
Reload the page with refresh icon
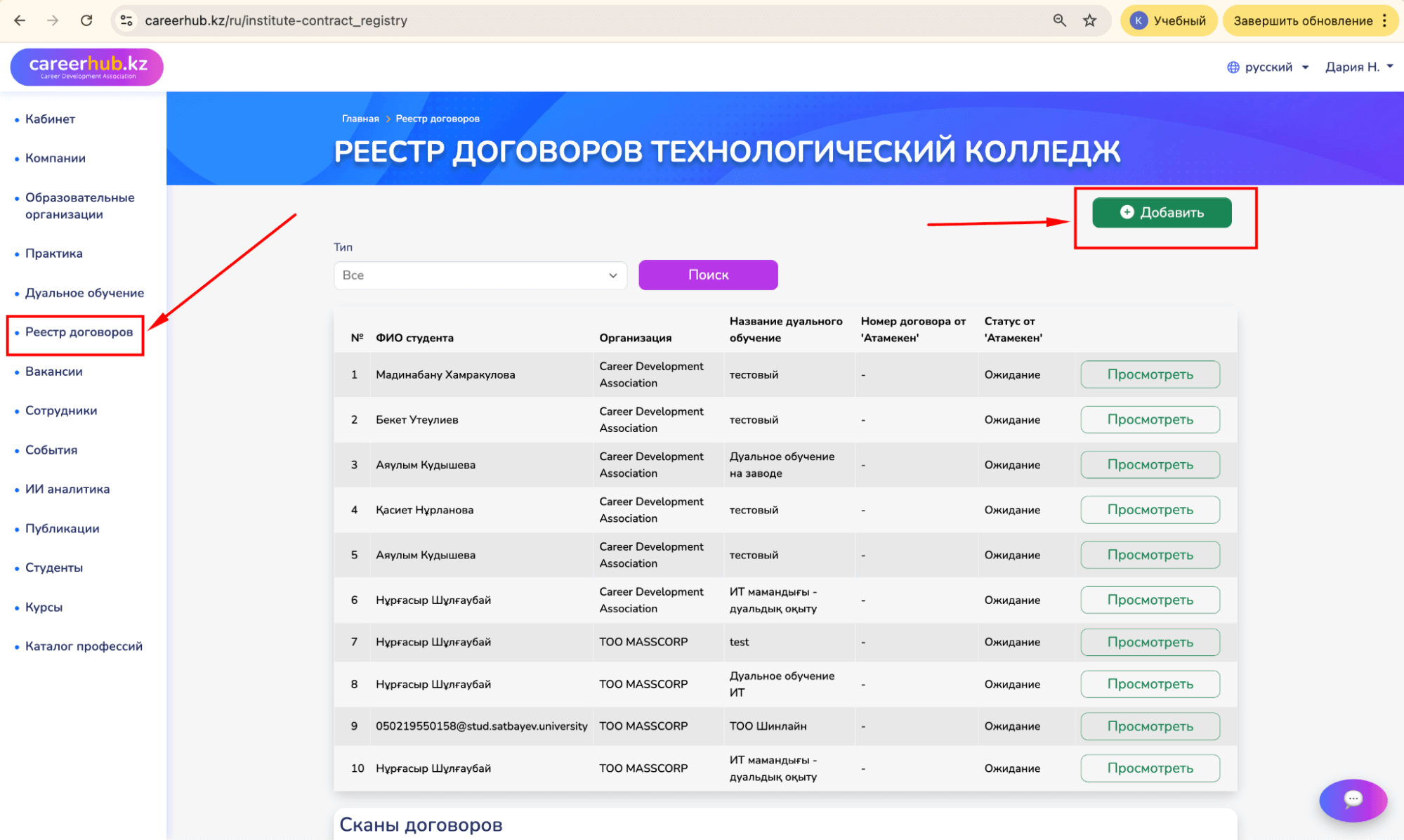86,20
